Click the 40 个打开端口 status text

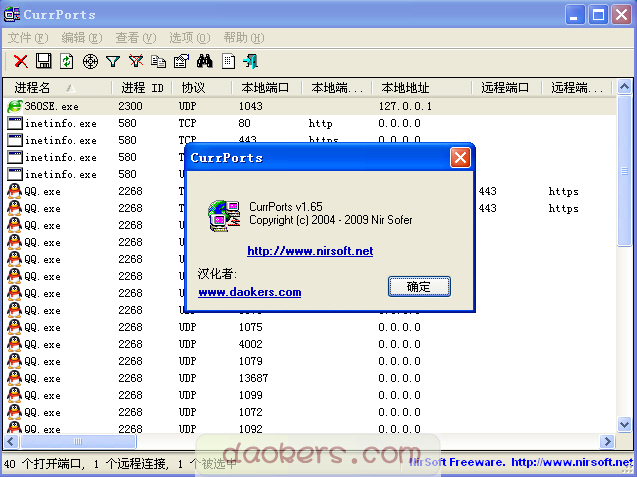click(x=43, y=464)
